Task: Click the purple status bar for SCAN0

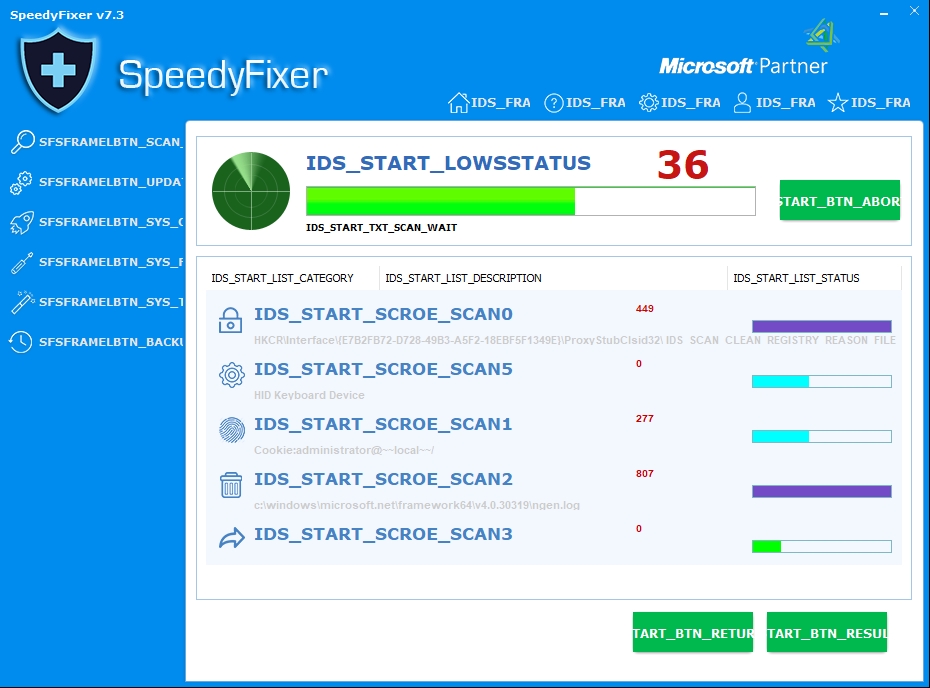Action: tap(821, 326)
